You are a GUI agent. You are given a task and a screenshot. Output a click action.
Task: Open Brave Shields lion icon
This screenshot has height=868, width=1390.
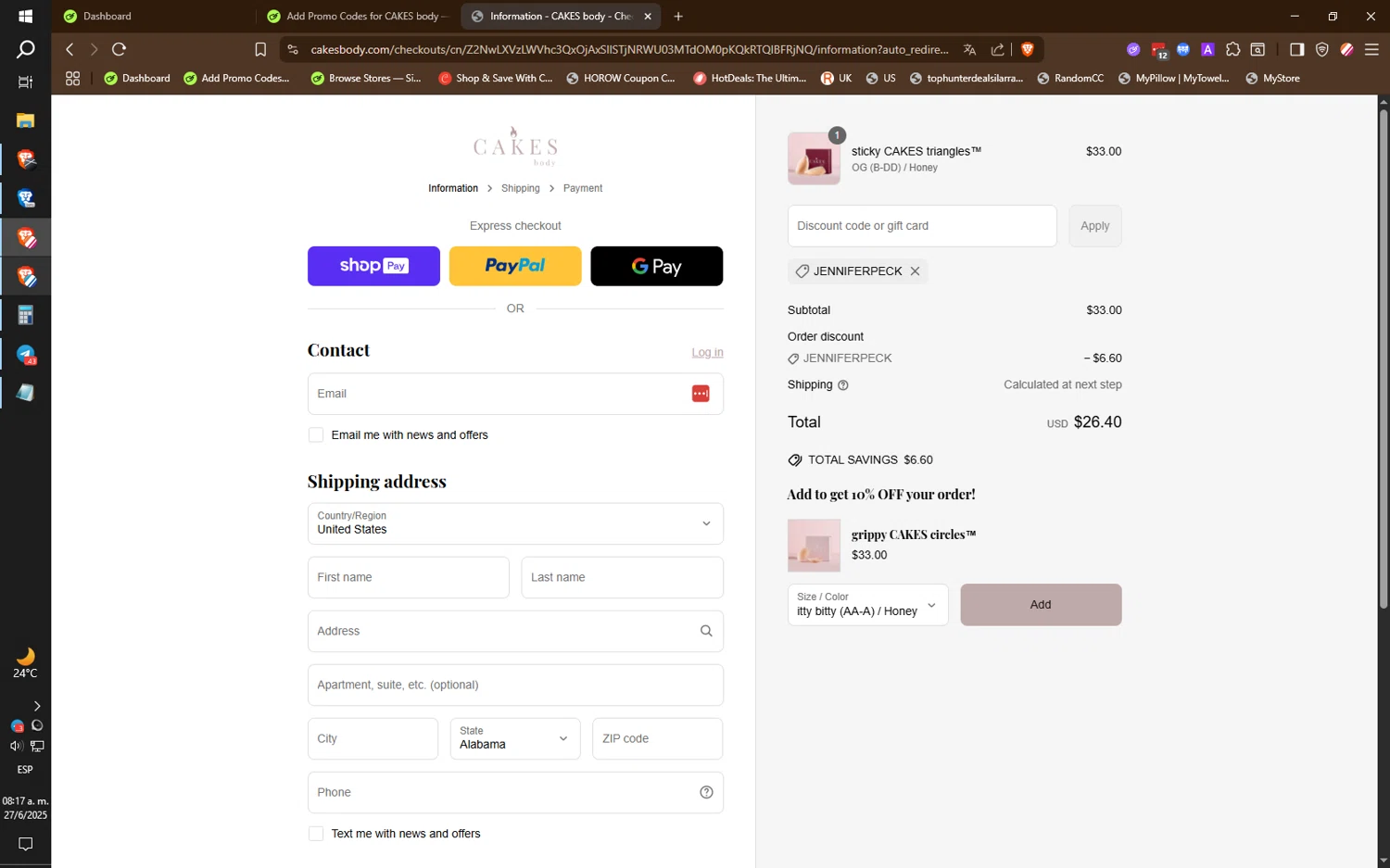click(1028, 49)
